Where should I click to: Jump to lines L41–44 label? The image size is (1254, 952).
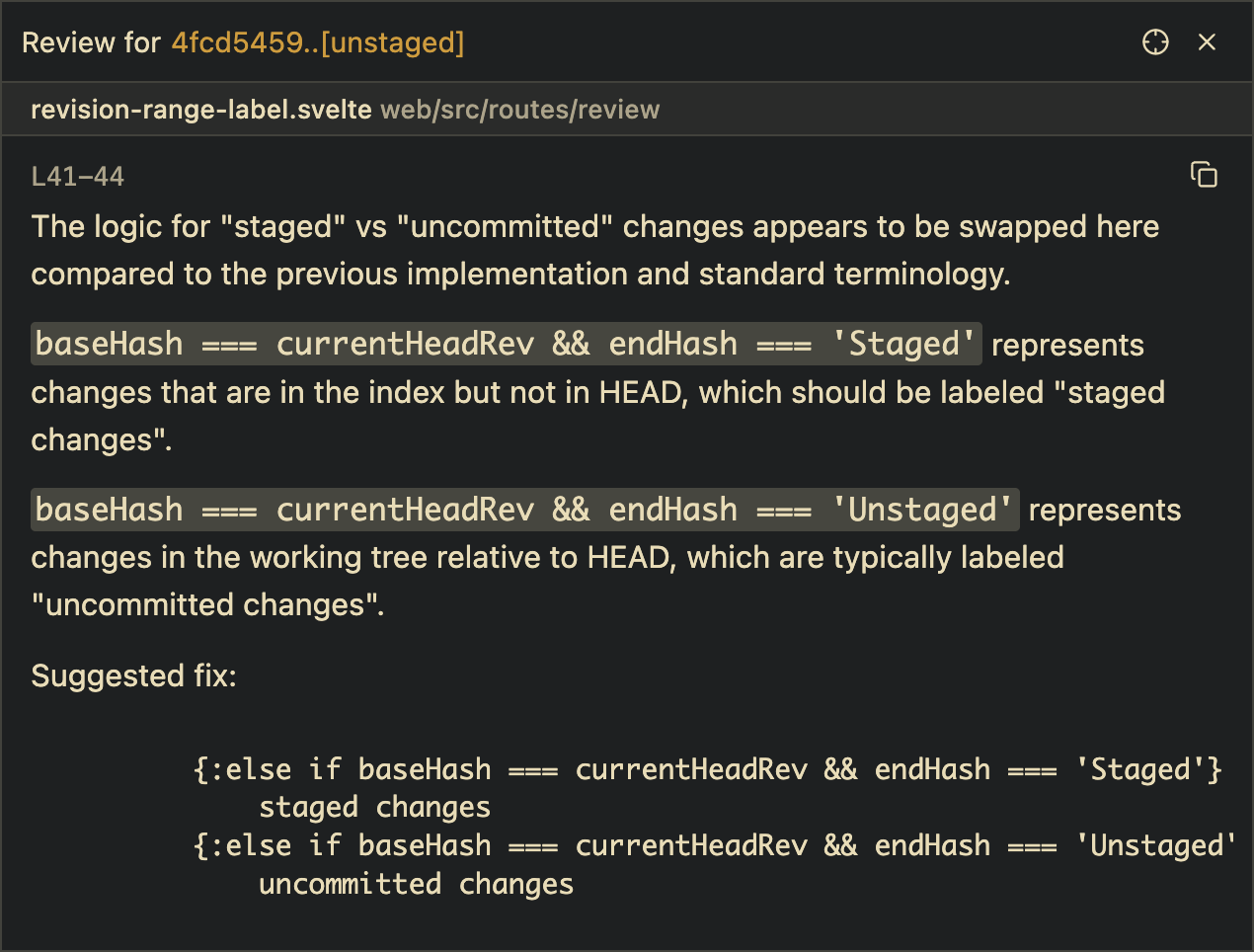[78, 177]
